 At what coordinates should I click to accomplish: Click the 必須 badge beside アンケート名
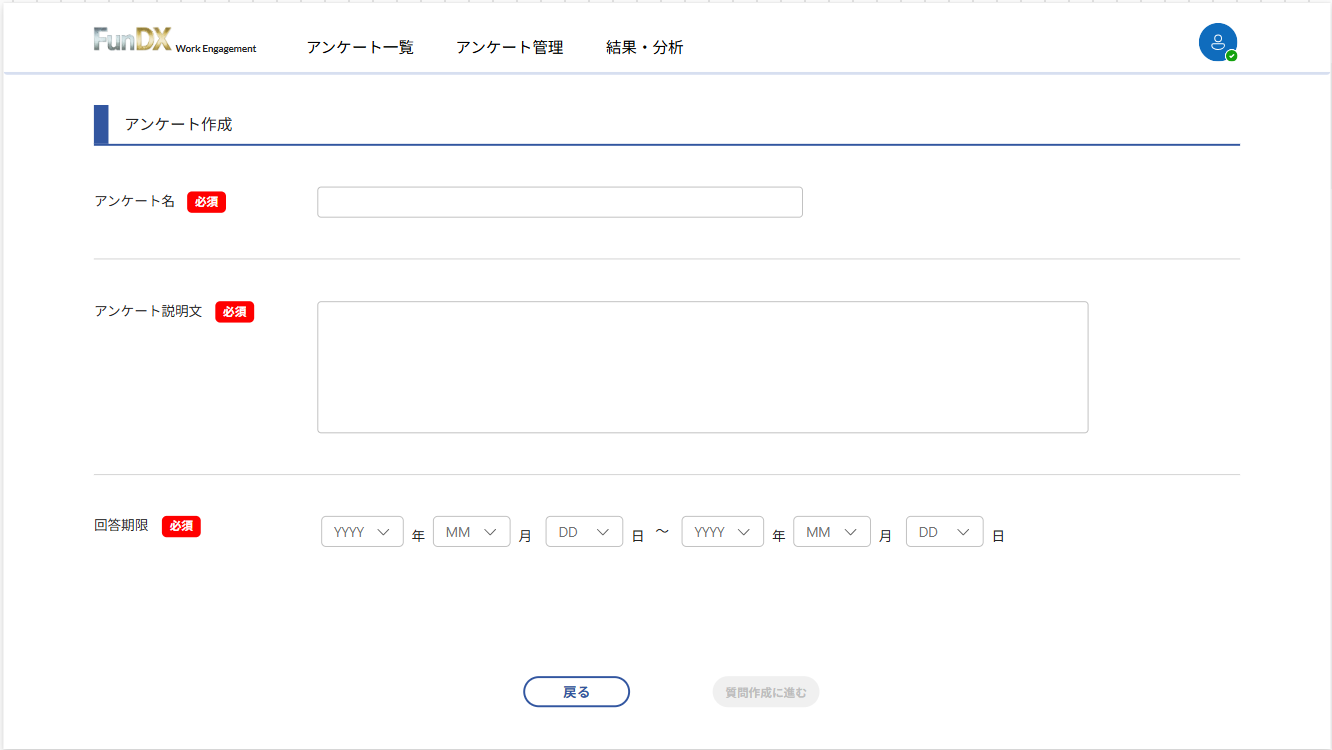point(206,202)
